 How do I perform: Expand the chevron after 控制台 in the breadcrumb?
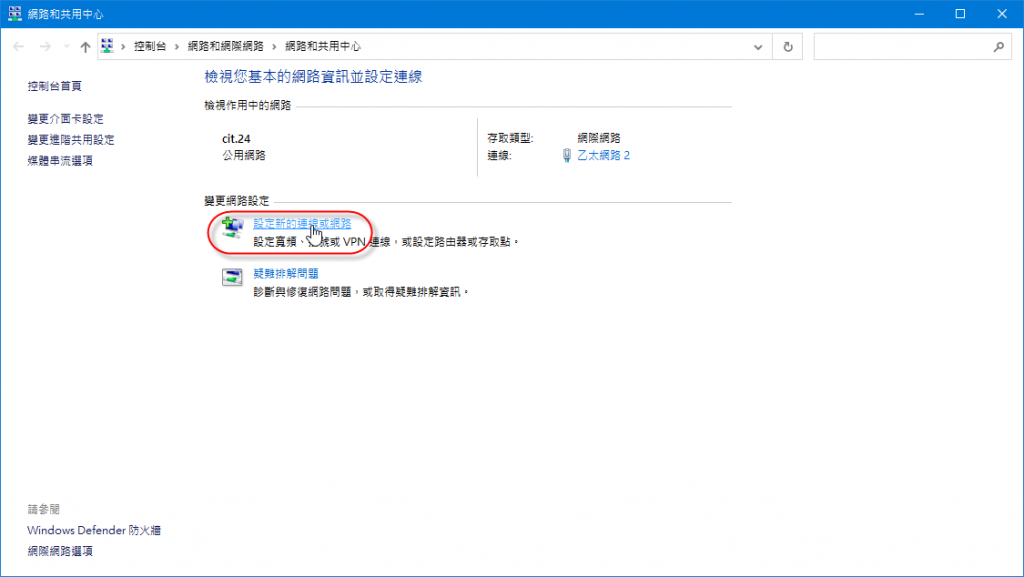[x=178, y=47]
